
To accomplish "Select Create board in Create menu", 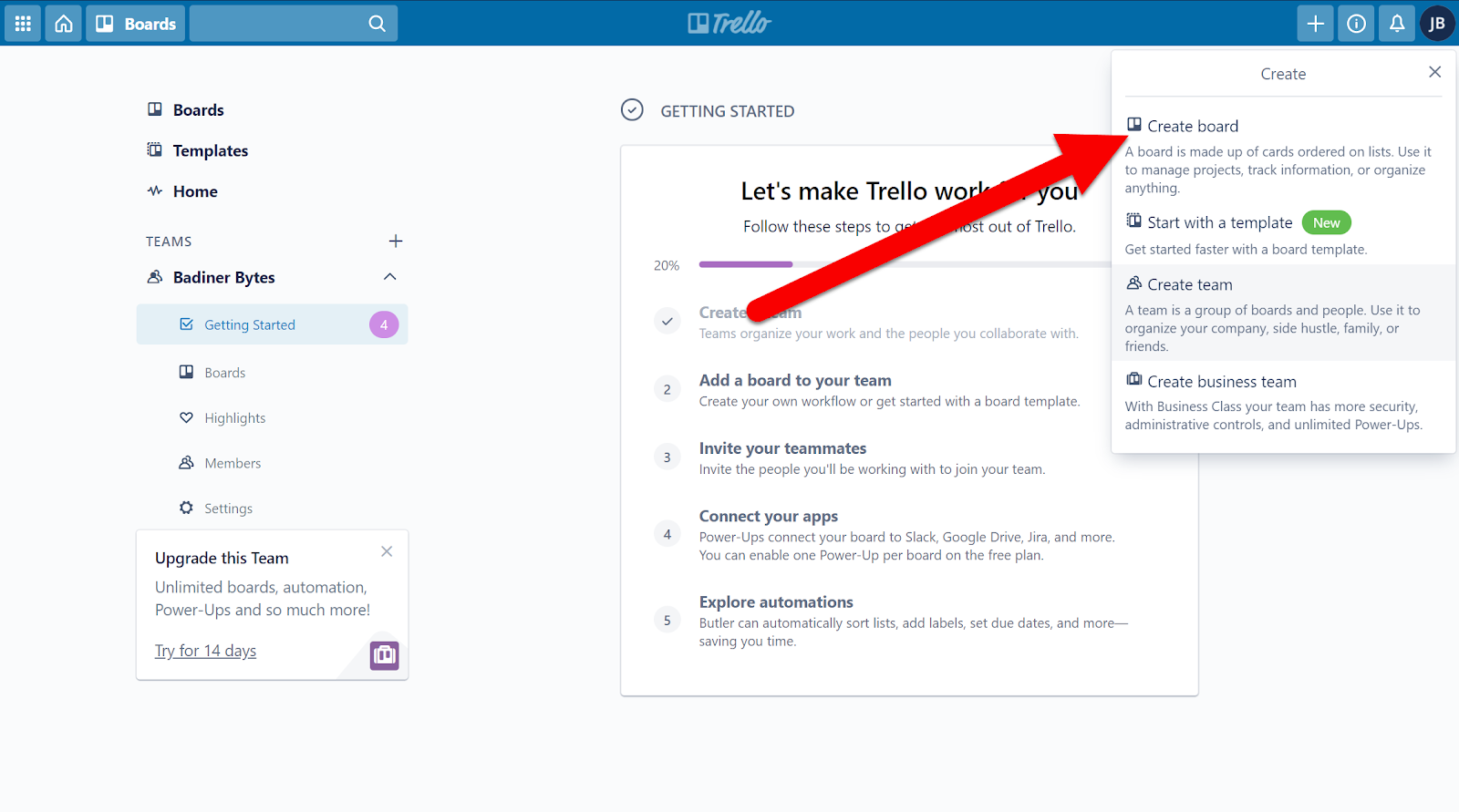I will [1283, 156].
